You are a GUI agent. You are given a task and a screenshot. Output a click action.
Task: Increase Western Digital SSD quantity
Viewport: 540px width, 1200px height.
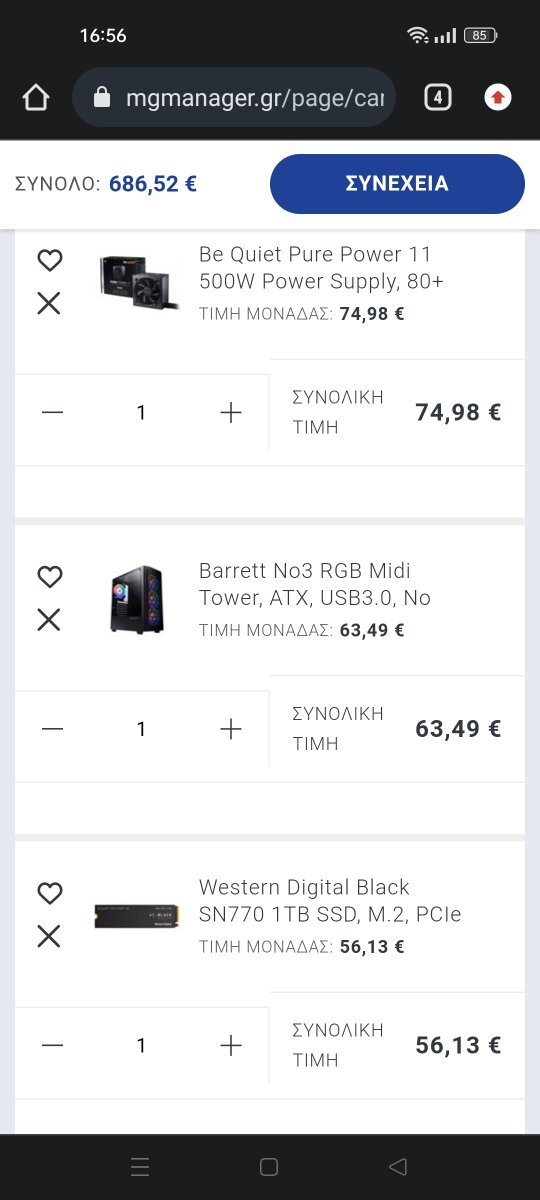pyautogui.click(x=231, y=1045)
